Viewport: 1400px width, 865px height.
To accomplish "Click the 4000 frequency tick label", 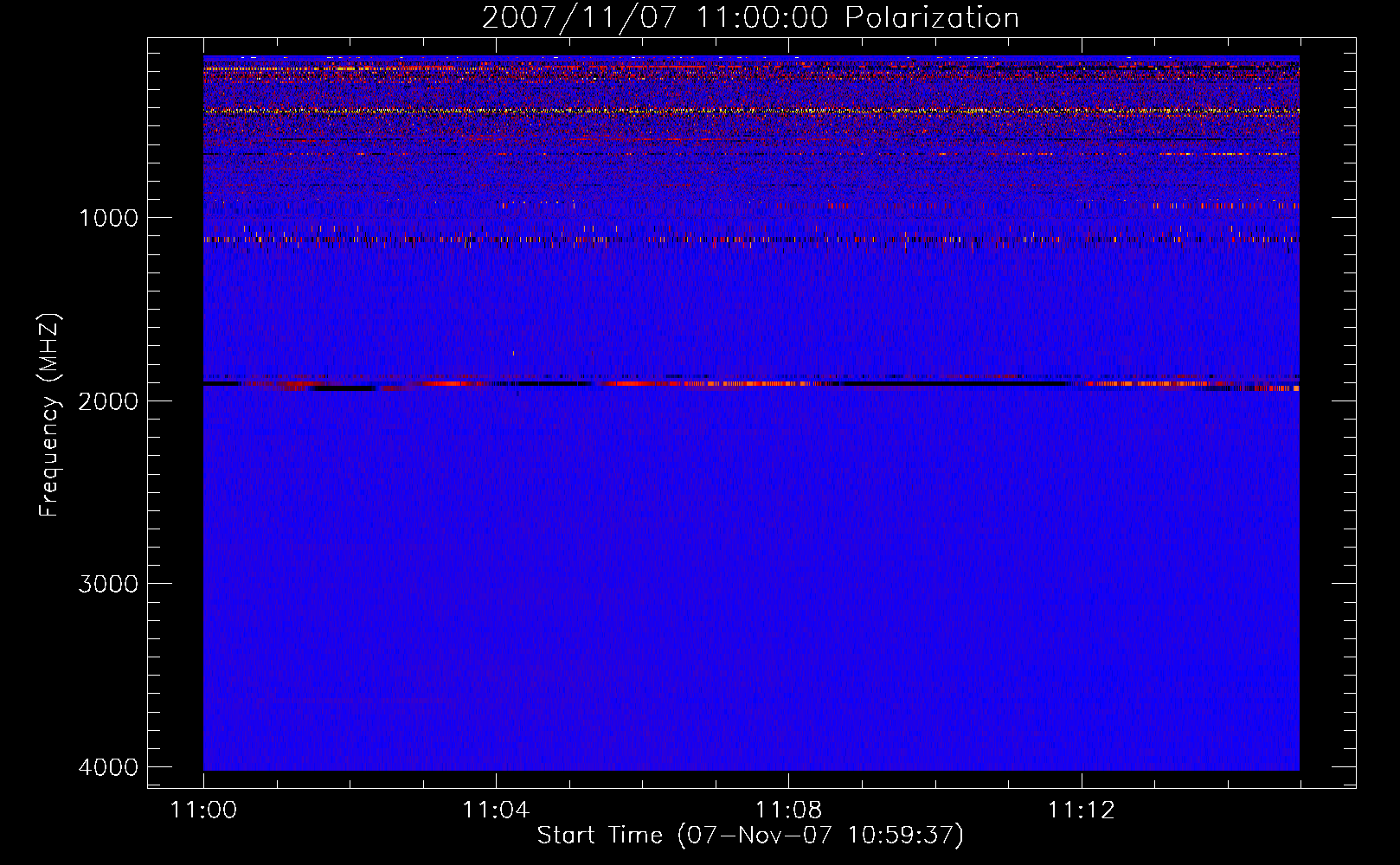I will tap(108, 767).
